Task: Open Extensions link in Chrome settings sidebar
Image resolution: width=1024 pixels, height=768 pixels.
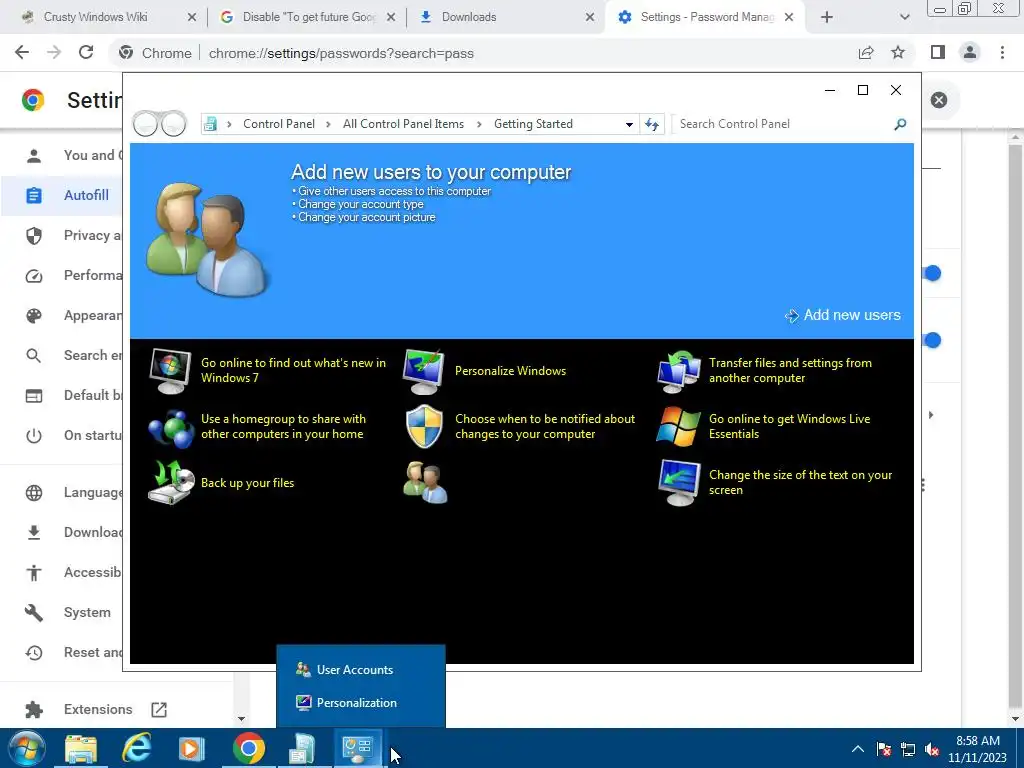Action: tap(98, 709)
